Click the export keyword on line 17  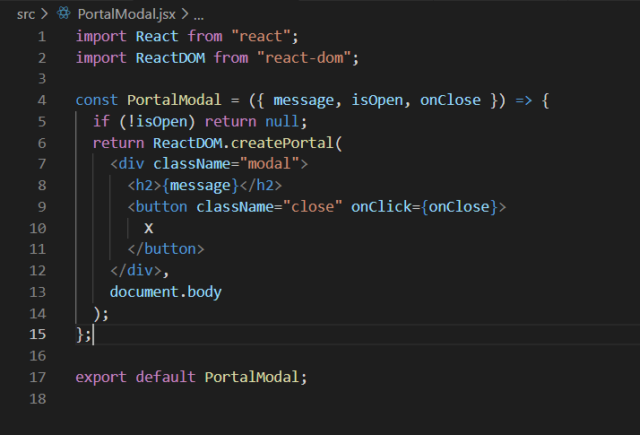pos(101,377)
